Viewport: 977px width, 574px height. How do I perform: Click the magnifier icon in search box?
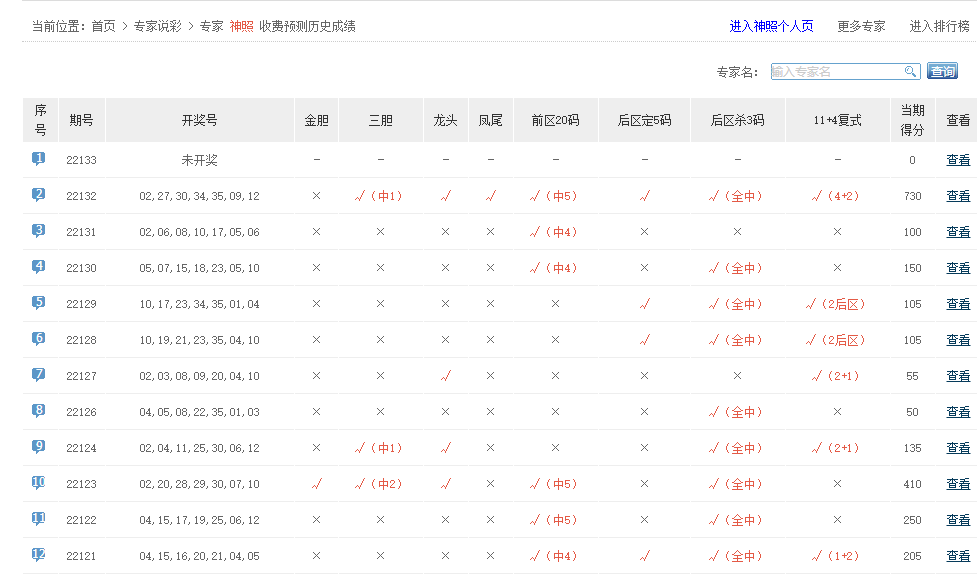coord(910,71)
